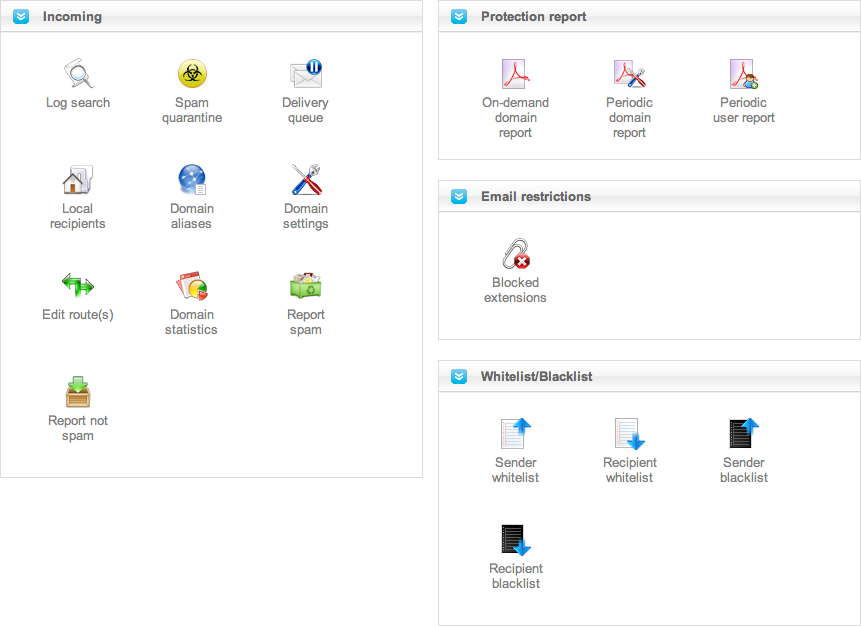The image size is (861, 626).
Task: Click the Edit route(s) green arrows icon
Action: [77, 285]
